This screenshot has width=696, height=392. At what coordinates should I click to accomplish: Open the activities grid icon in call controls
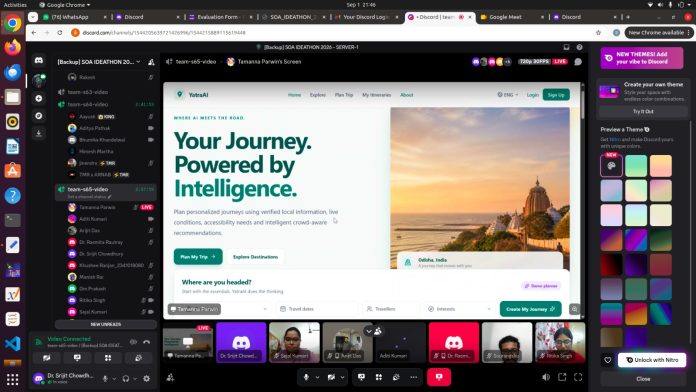(x=379, y=377)
